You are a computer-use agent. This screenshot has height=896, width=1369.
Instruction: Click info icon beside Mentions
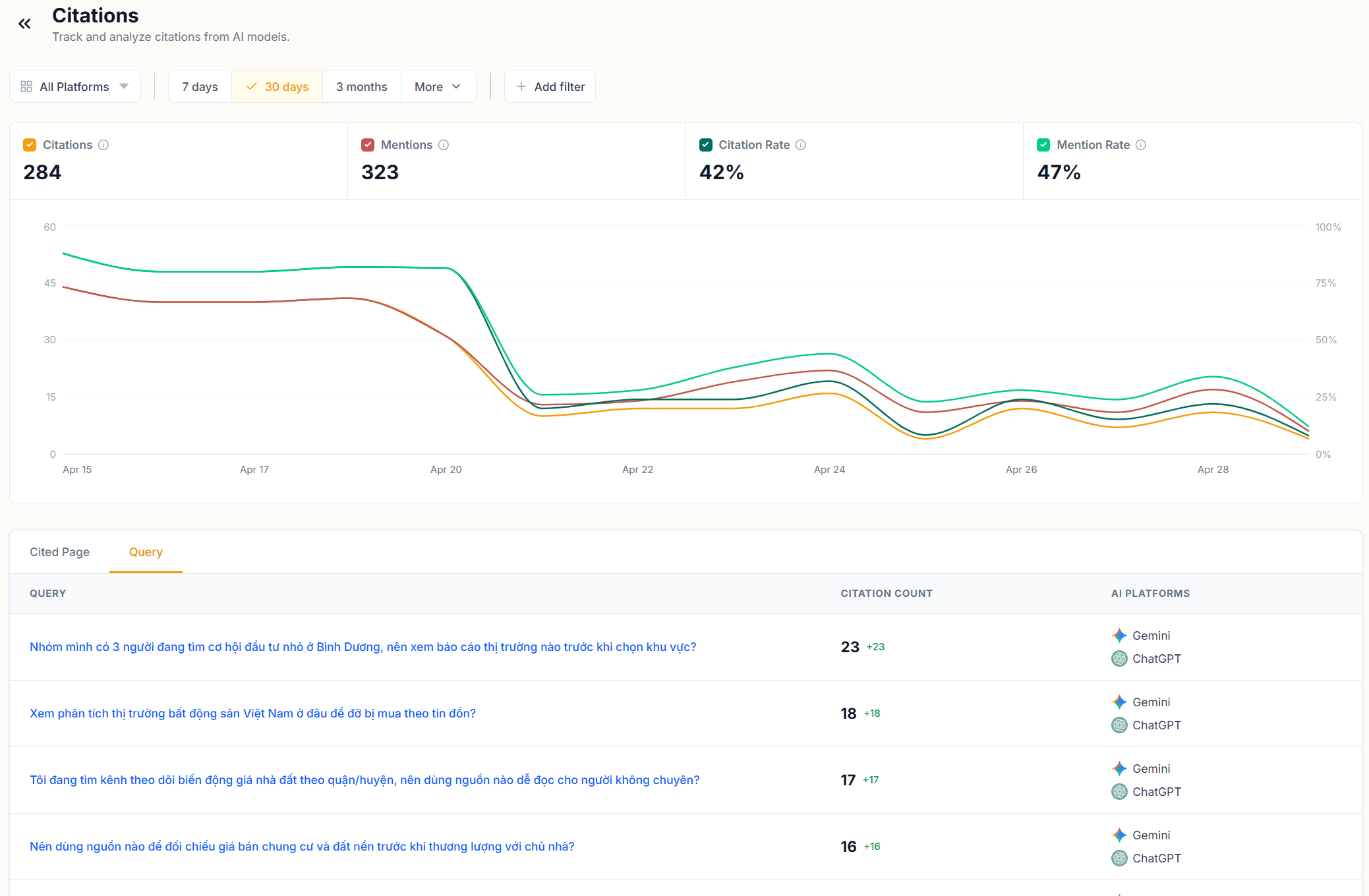point(444,145)
